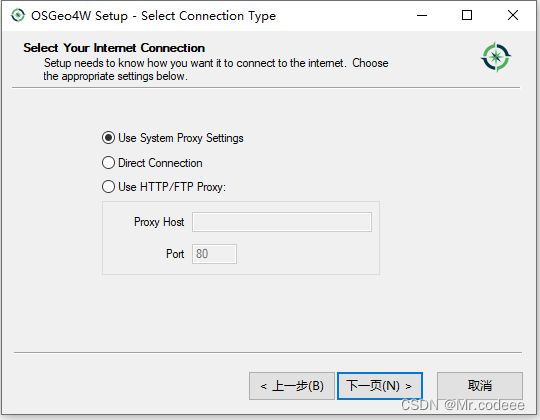The width and height of the screenshot is (540, 420).
Task: Maximize the OSGeo4W Setup window
Action: tap(467, 15)
